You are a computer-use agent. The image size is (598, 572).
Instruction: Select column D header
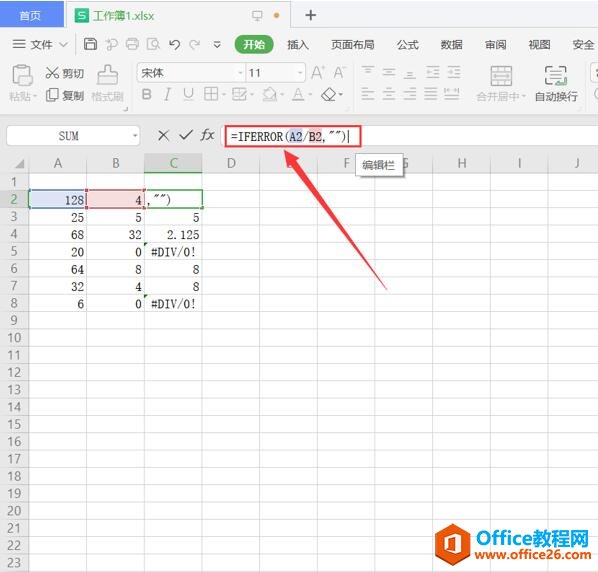231,163
